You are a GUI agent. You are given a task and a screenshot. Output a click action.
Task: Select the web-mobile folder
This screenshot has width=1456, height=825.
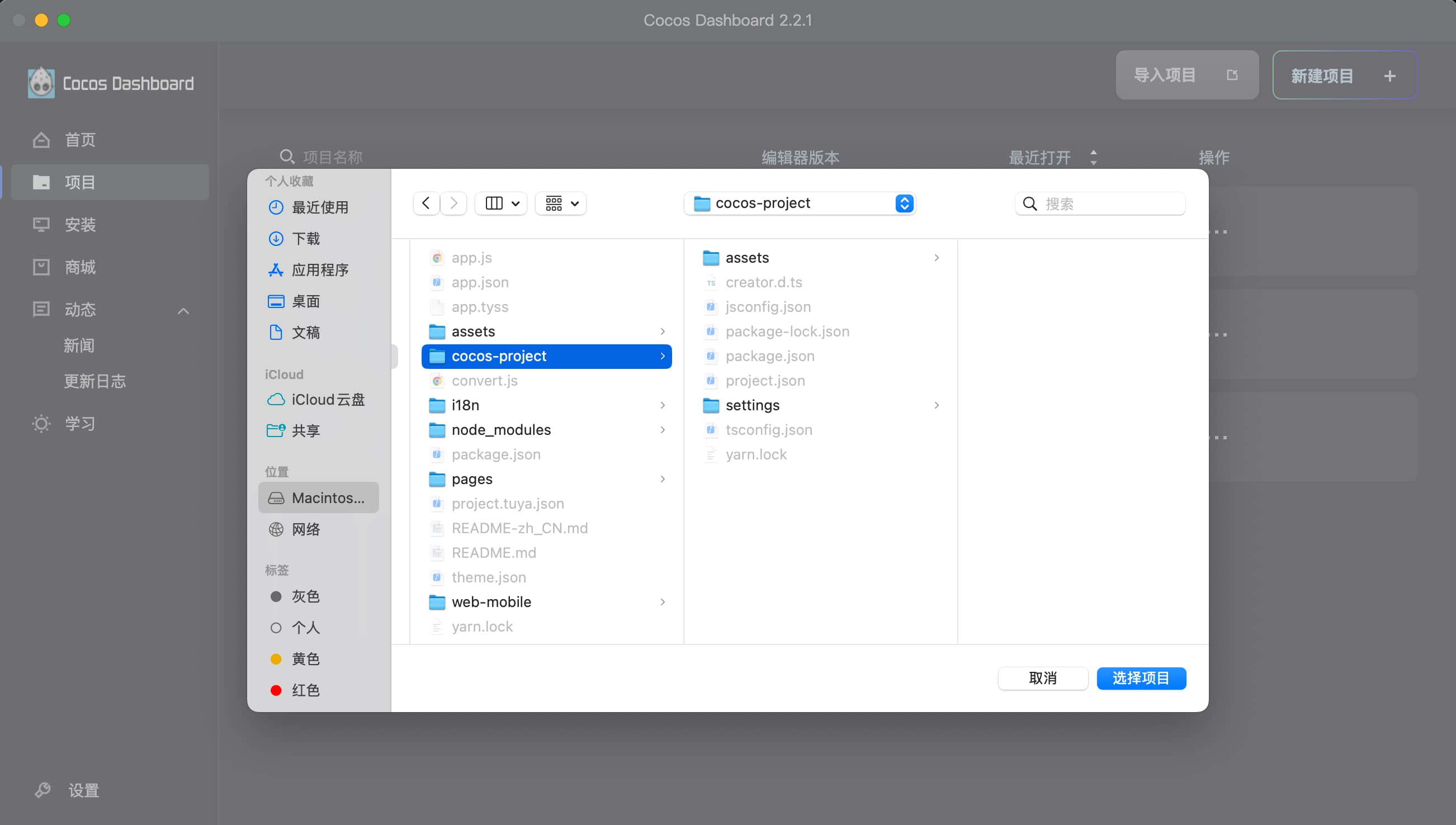click(x=491, y=602)
